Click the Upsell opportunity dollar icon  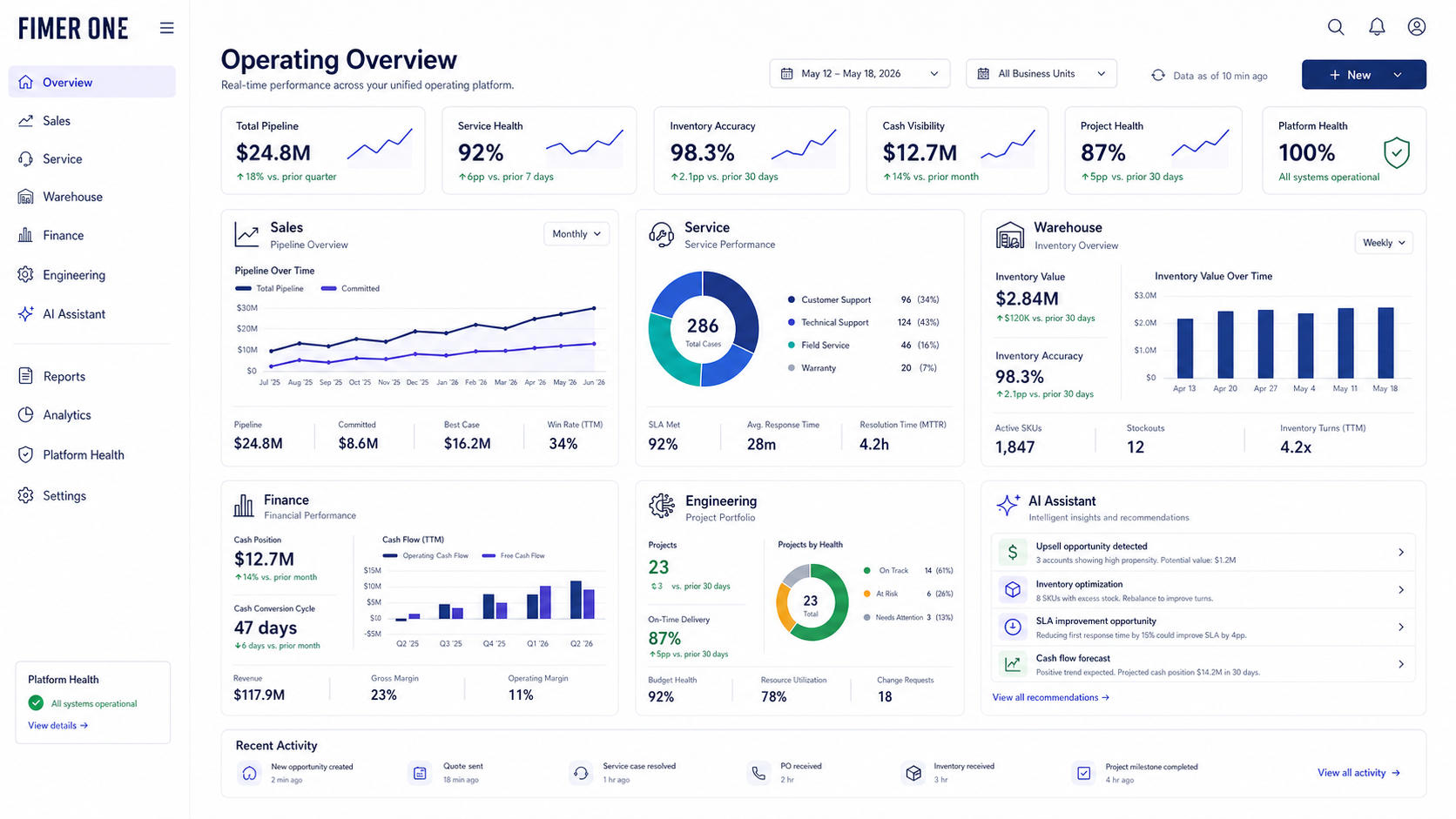tap(1012, 552)
